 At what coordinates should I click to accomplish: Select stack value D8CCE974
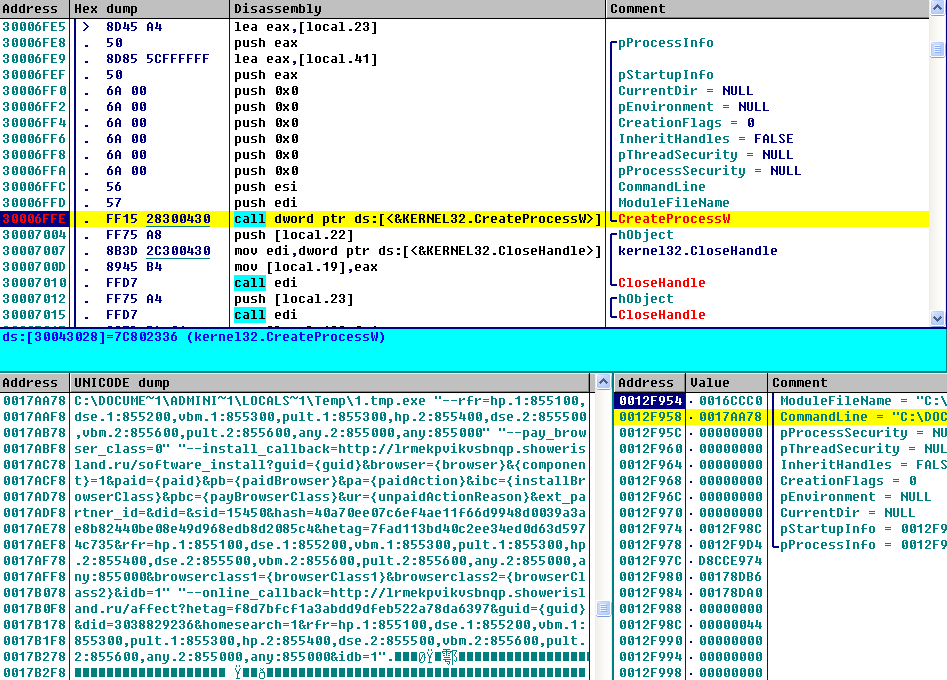pos(730,561)
